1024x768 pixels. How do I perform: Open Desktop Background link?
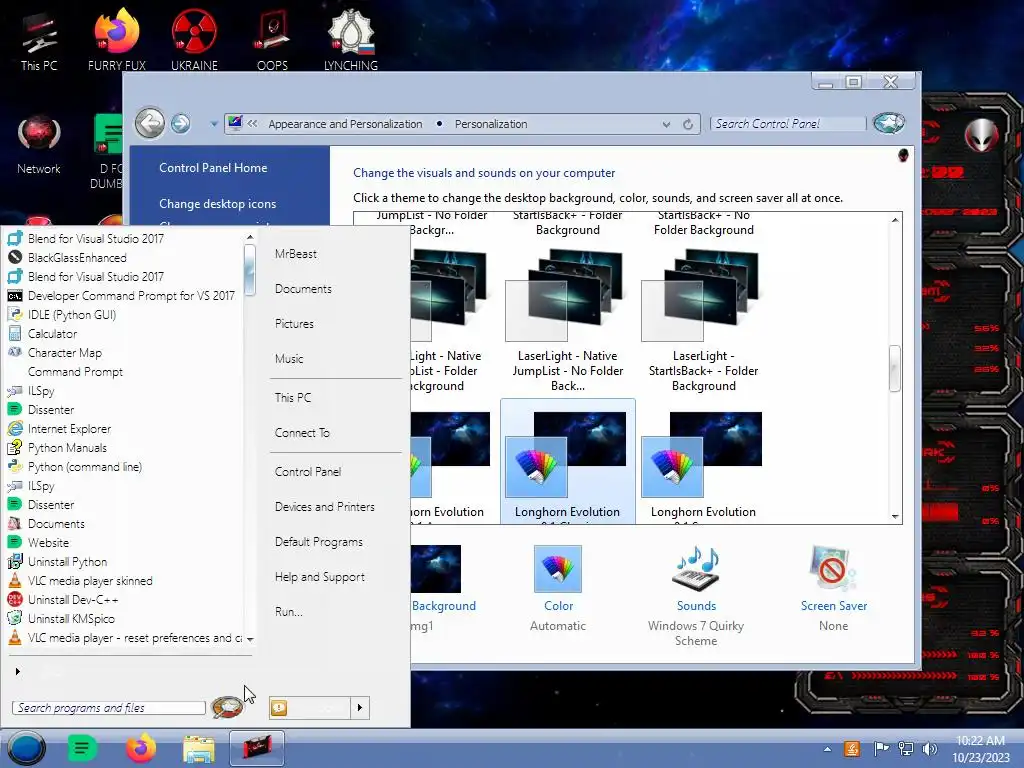443,606
